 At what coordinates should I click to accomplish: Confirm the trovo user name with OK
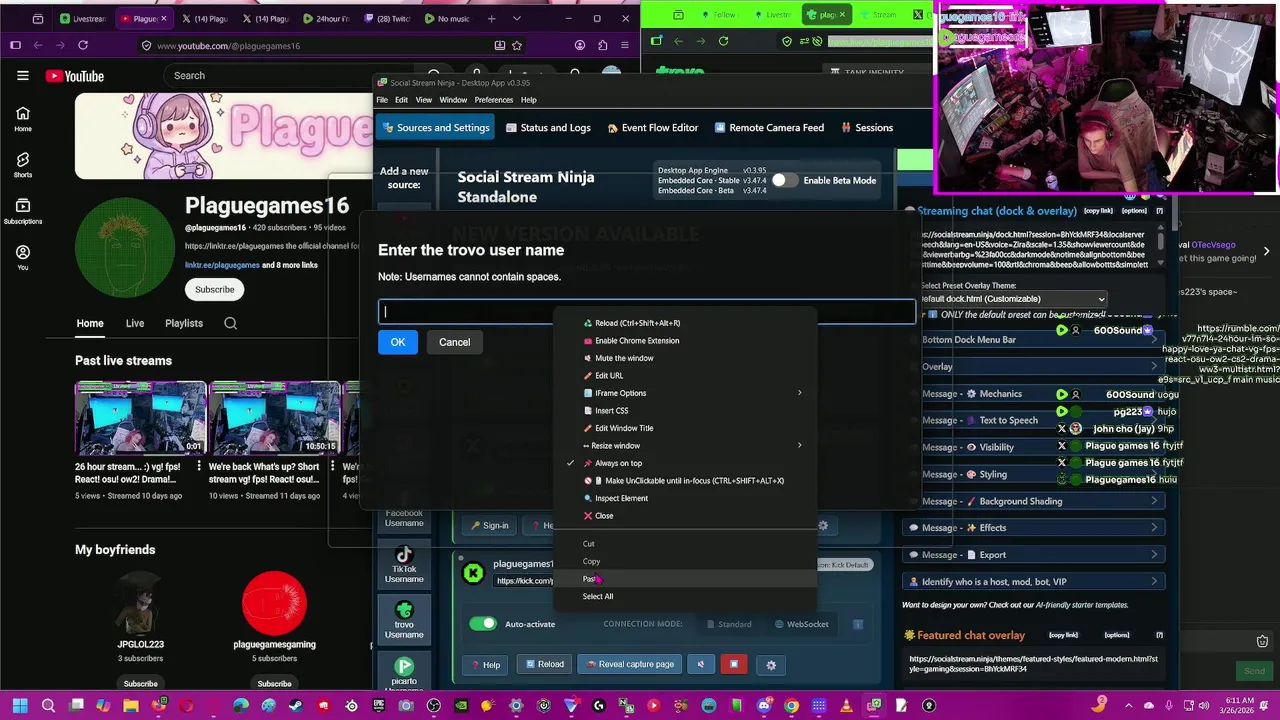pyautogui.click(x=398, y=342)
